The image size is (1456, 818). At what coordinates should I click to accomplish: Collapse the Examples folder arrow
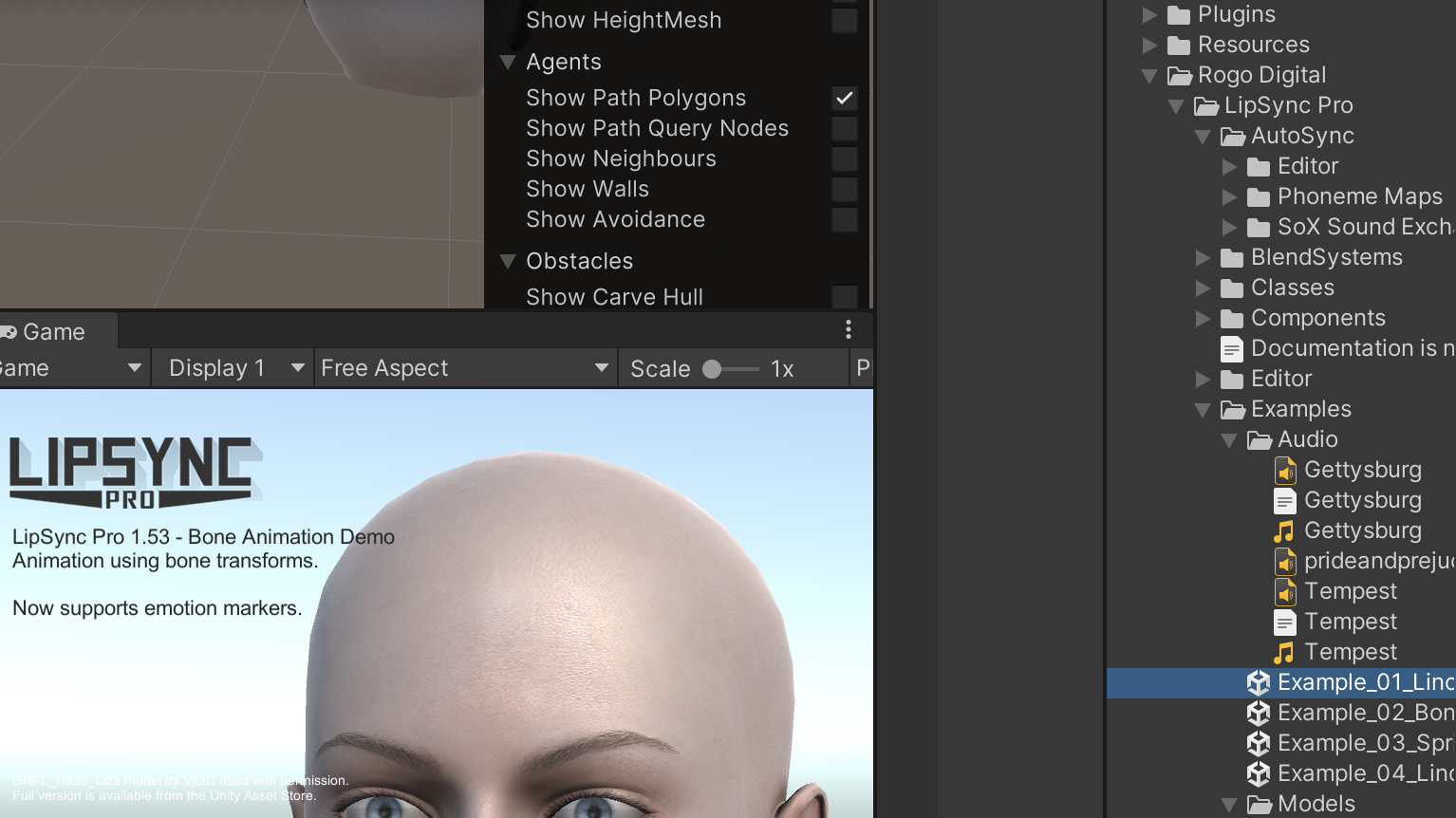(x=1203, y=409)
